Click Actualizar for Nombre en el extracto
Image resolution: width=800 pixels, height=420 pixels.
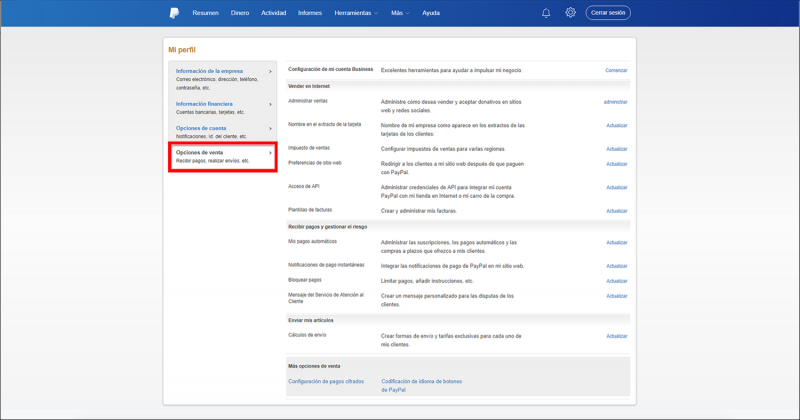[616, 126]
